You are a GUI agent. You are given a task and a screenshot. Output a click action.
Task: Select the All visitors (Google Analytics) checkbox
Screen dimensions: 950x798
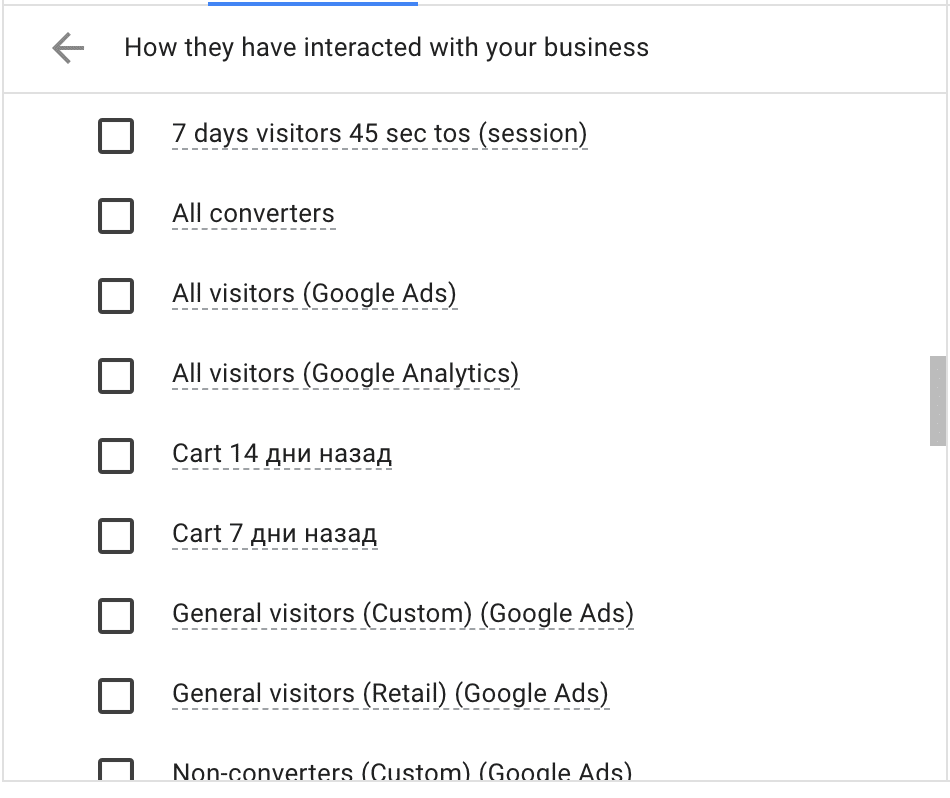[116, 375]
